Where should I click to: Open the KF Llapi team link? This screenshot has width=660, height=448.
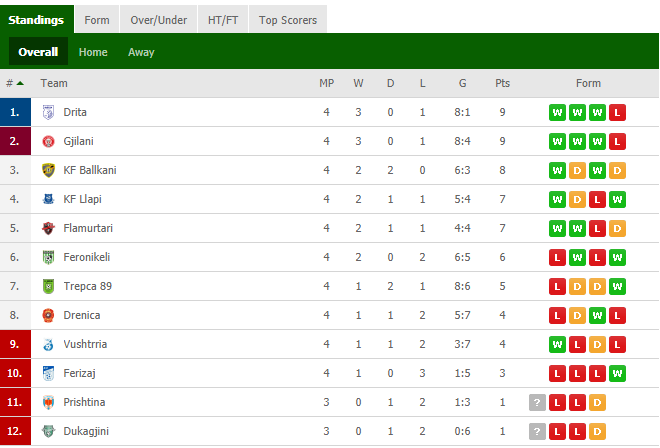[82, 199]
